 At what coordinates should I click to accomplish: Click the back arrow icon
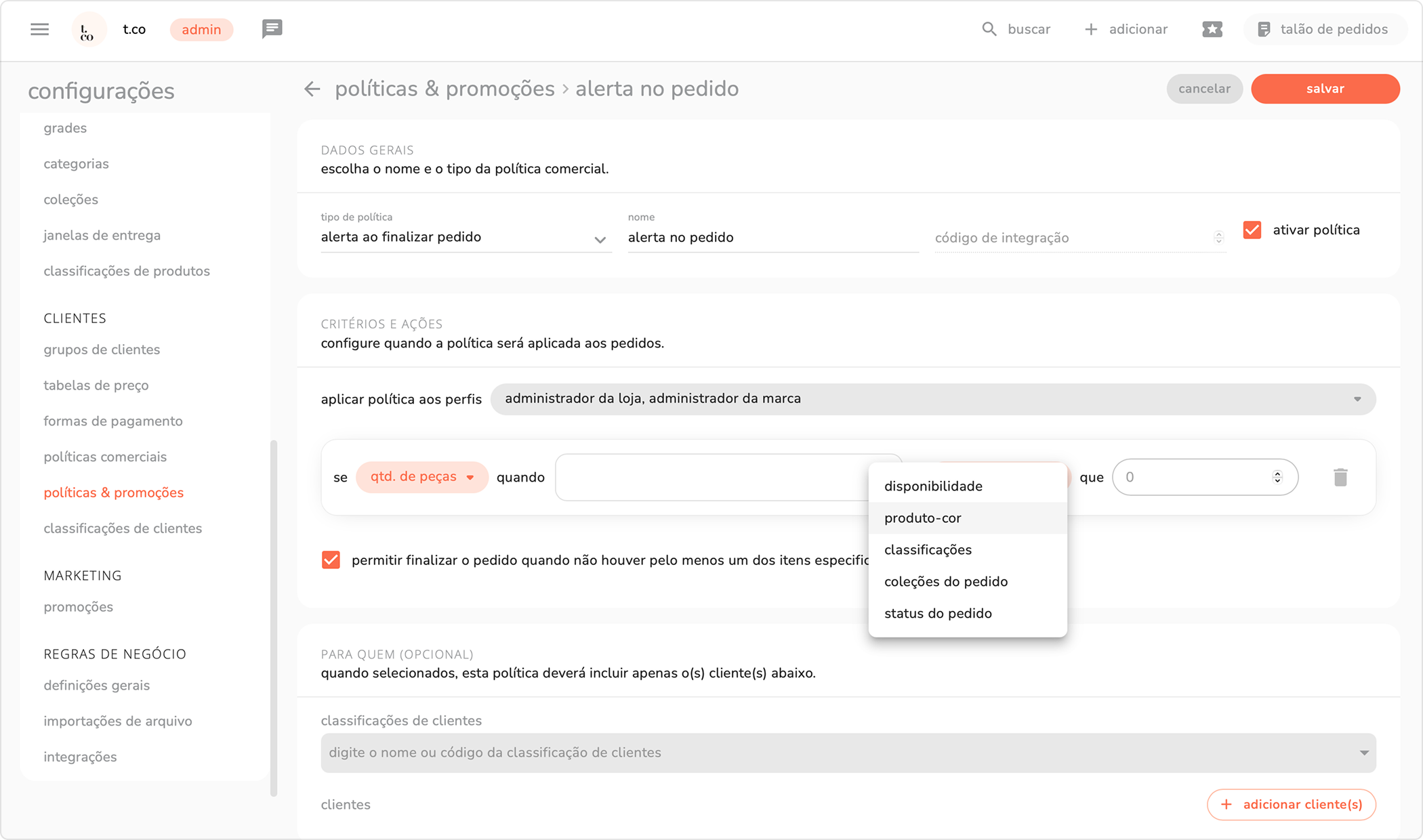point(312,89)
